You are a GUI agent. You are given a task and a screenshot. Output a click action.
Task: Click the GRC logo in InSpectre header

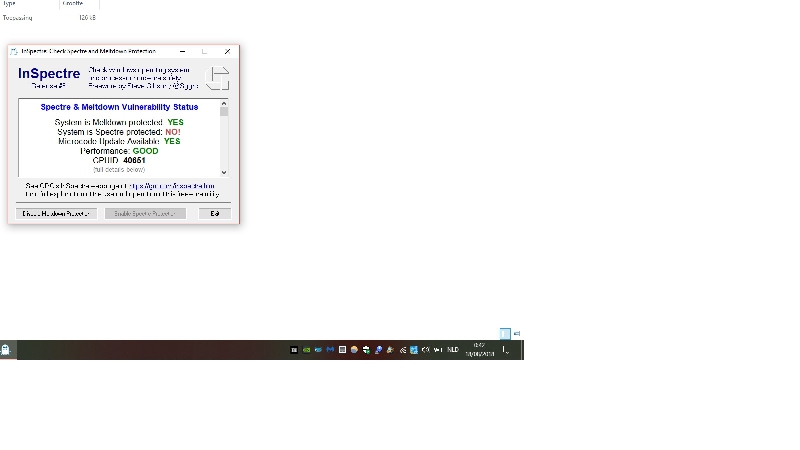(x=218, y=78)
